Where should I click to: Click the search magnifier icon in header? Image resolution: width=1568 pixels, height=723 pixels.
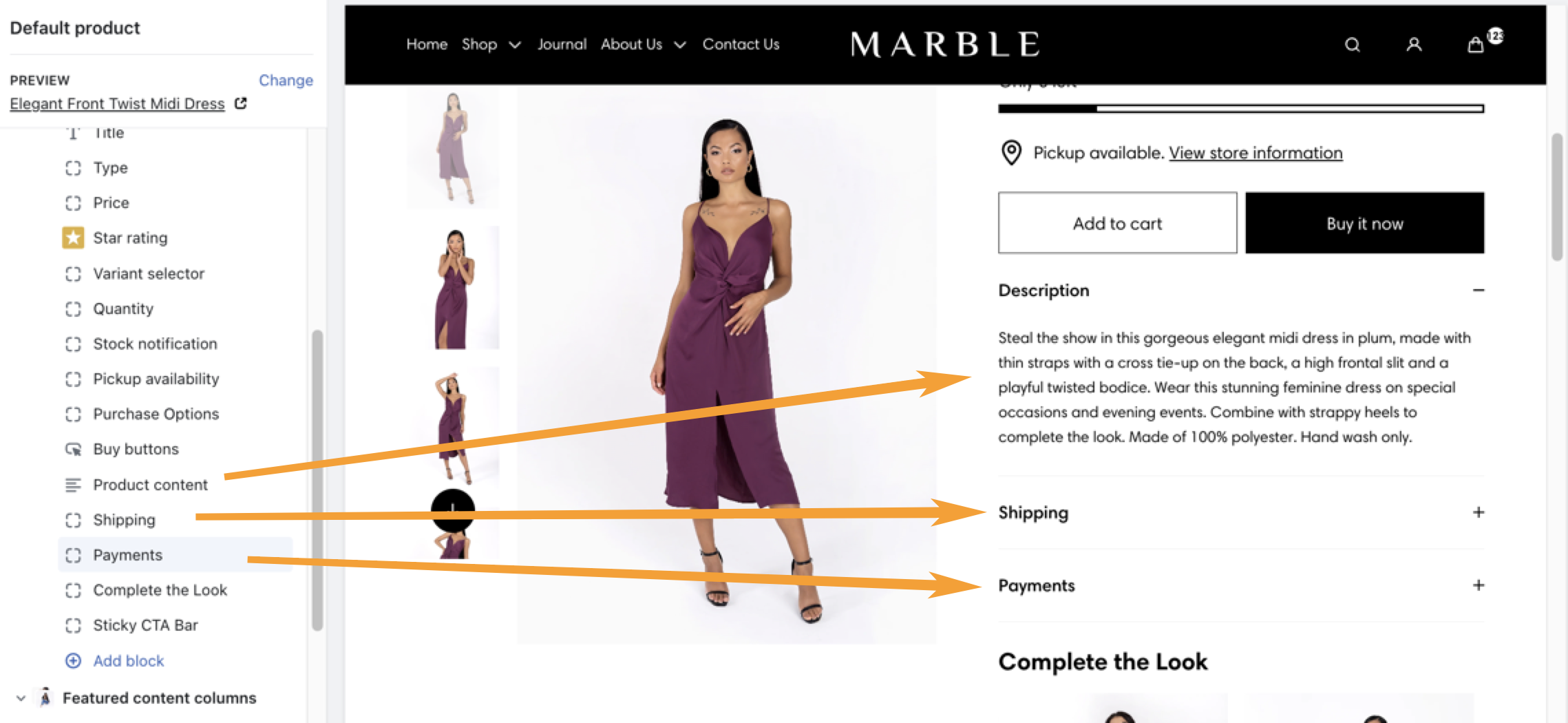[x=1353, y=45]
